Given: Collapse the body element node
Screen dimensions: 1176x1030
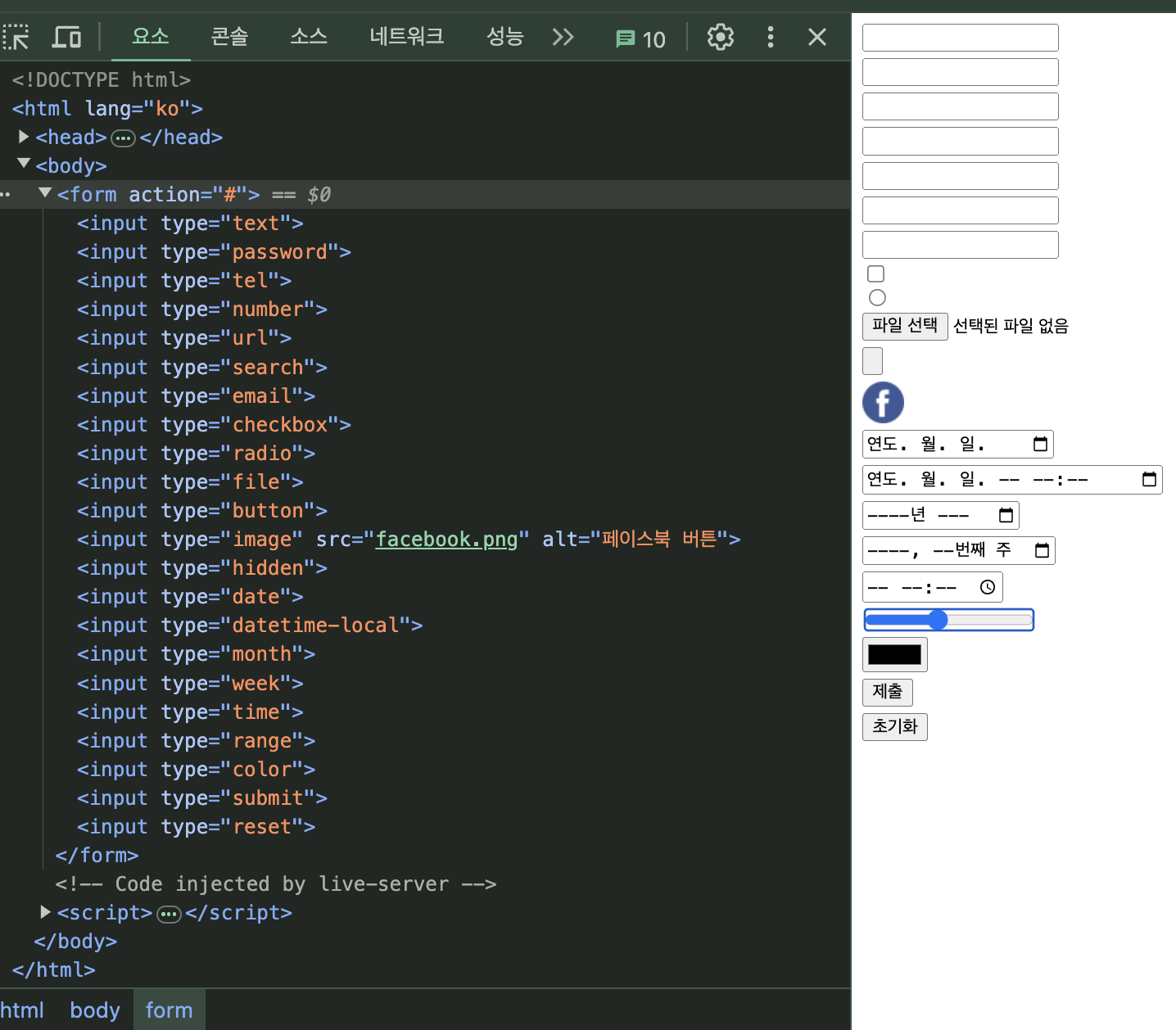Looking at the screenshot, I should point(24,165).
